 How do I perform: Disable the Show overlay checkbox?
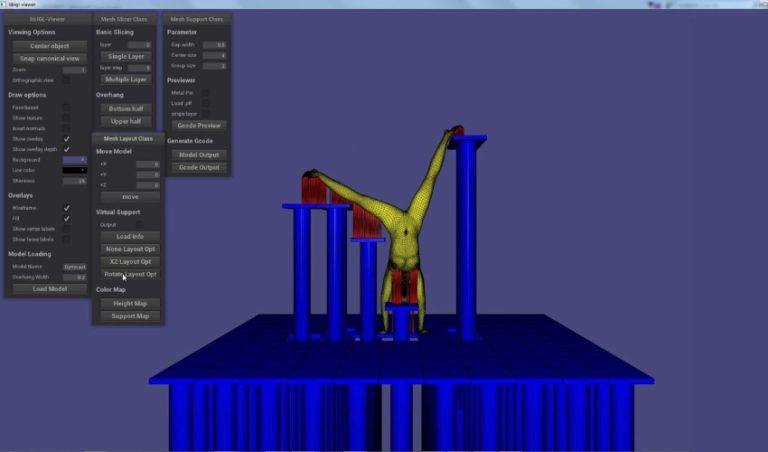point(66,139)
